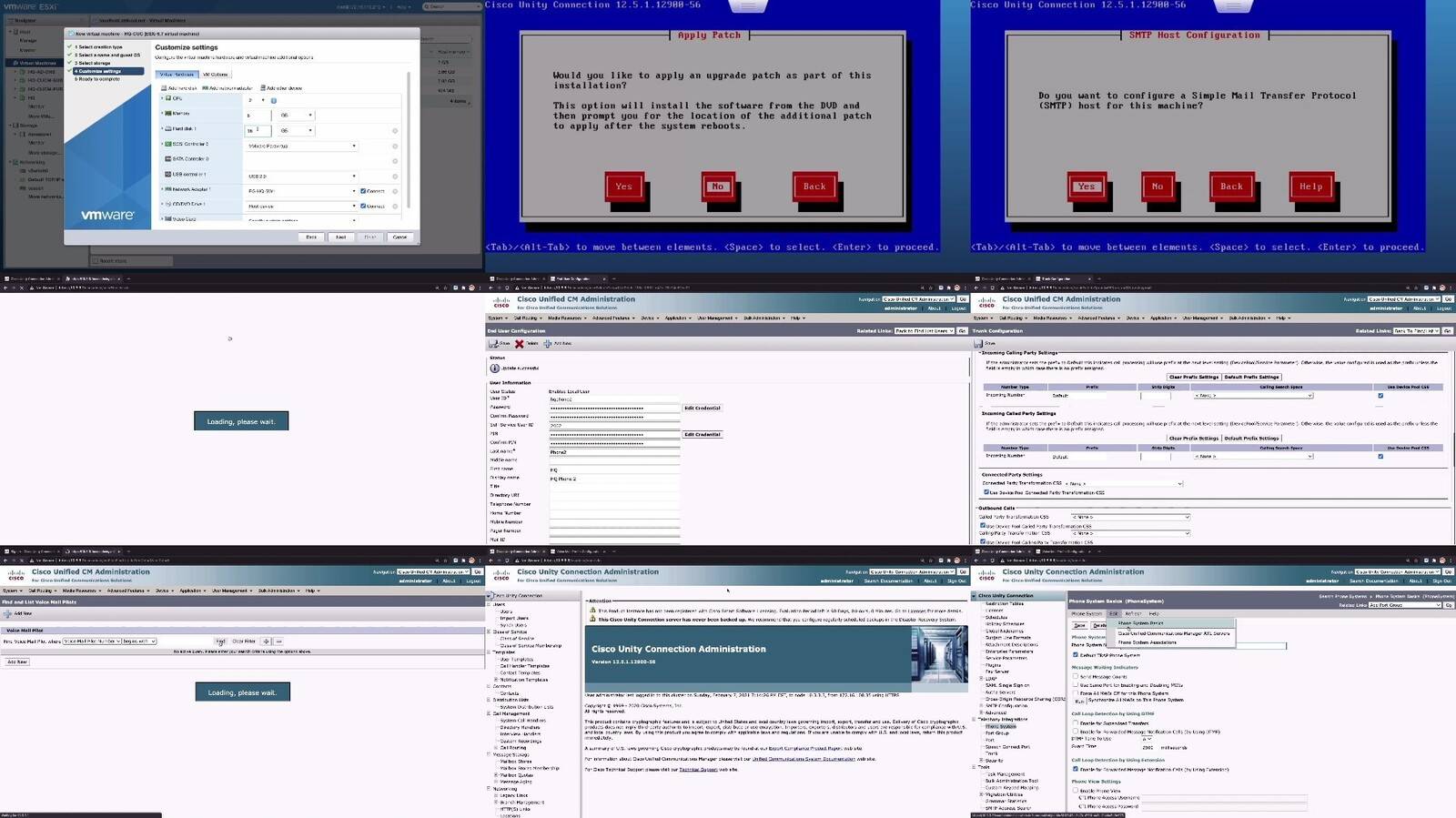The height and width of the screenshot is (818, 1456).
Task: Open Device menu on Trunk Configuration page
Action: coord(1134,318)
